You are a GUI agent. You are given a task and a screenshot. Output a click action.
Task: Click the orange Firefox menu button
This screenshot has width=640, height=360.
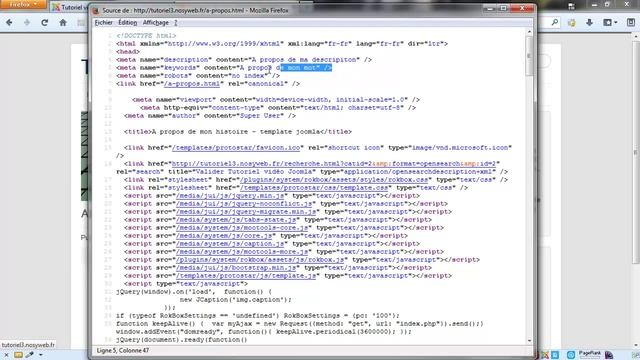[23, 5]
